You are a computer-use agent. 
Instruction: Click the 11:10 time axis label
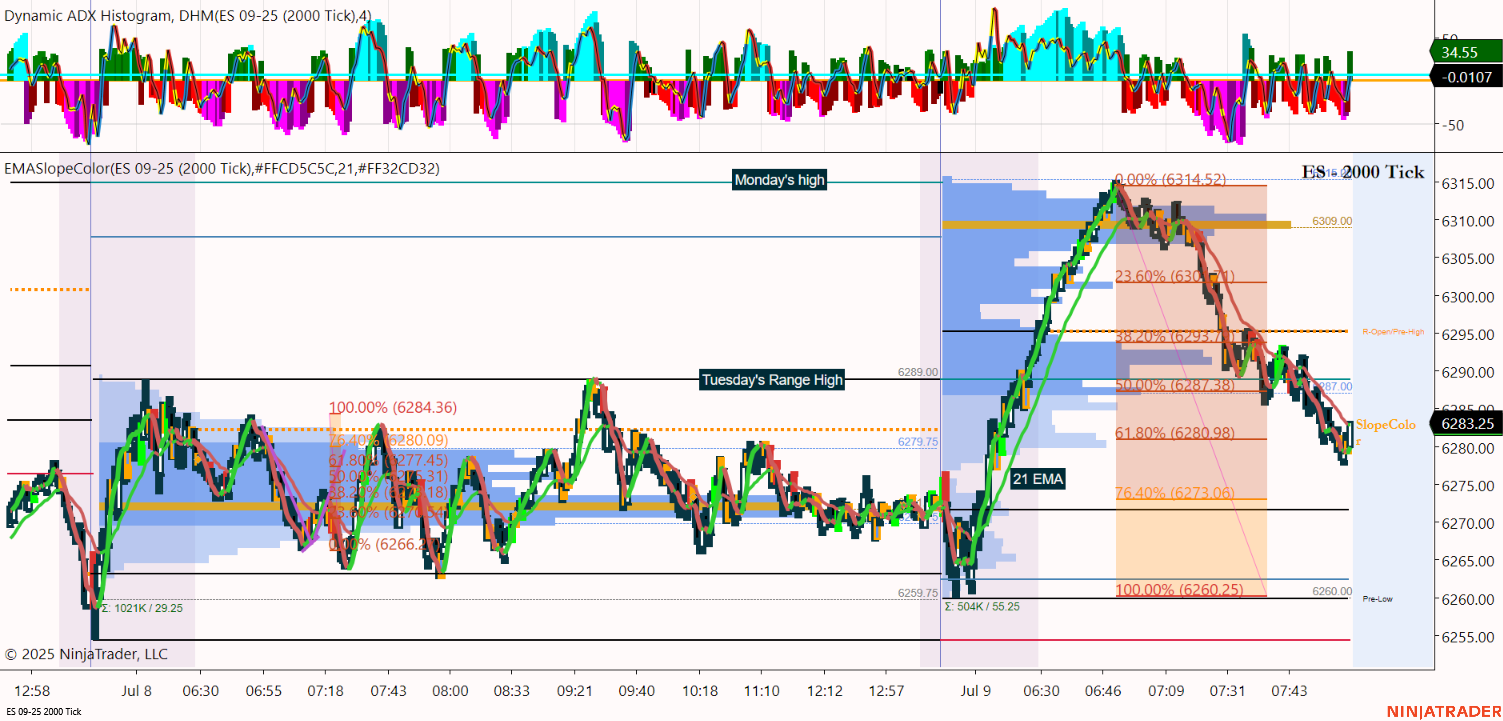click(x=762, y=691)
